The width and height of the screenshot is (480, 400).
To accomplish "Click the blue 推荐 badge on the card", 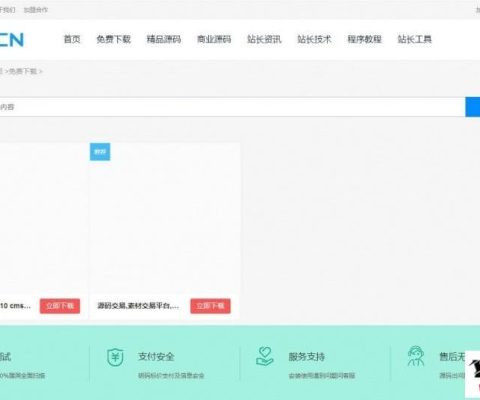I will pyautogui.click(x=100, y=152).
